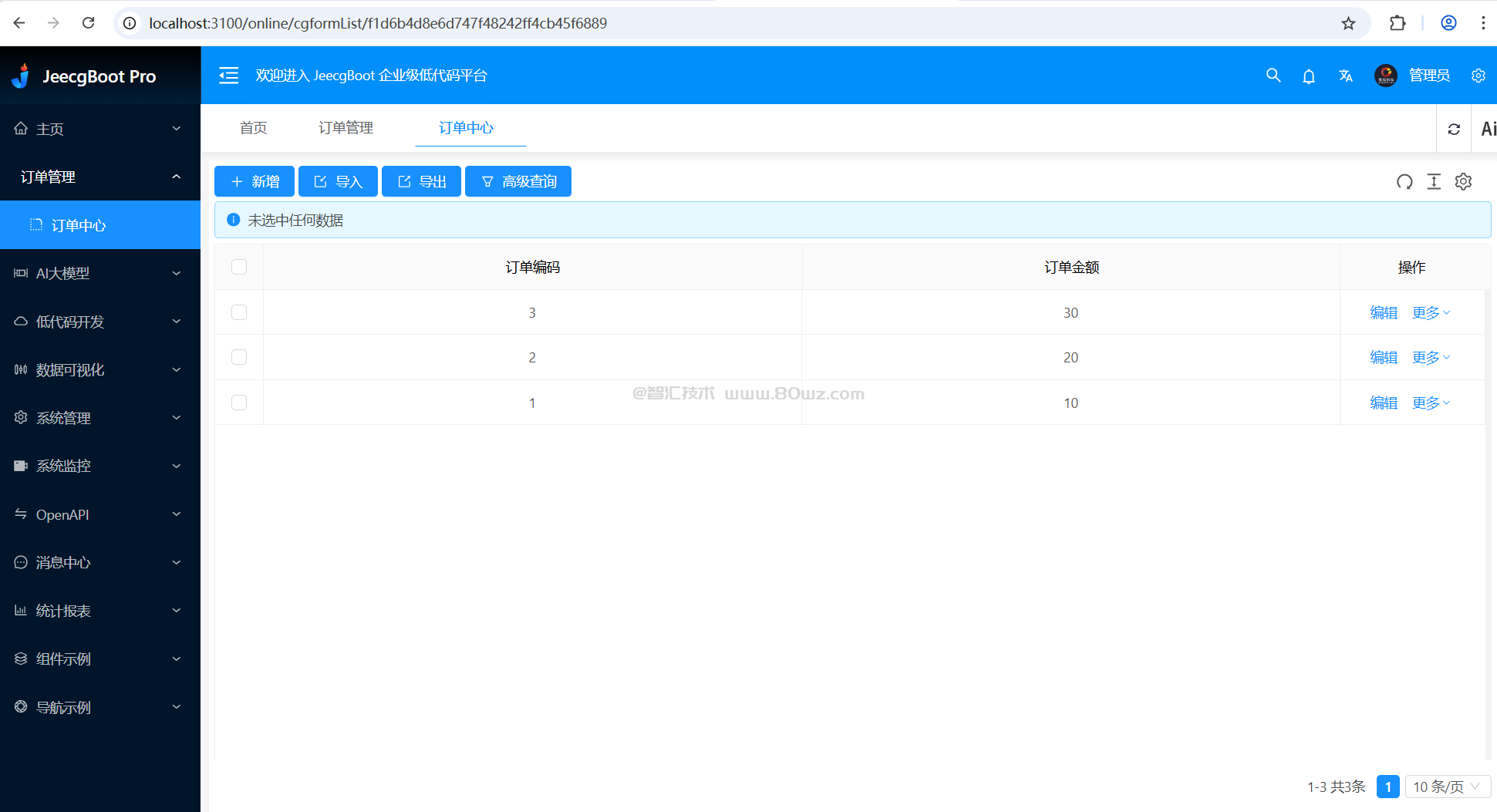Expand the 系统监控 sidebar menu

[x=100, y=466]
